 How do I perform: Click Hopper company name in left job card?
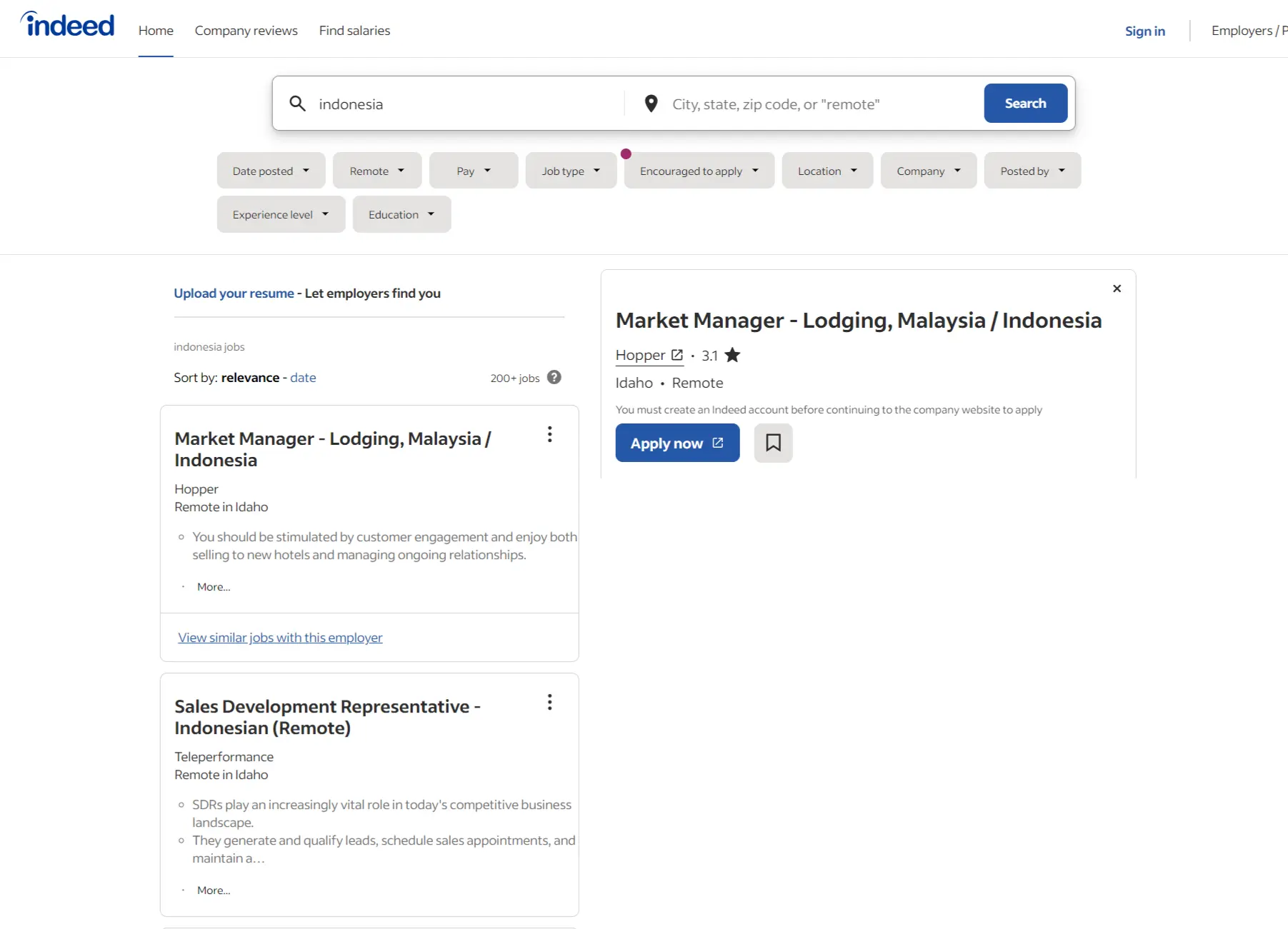[196, 488]
